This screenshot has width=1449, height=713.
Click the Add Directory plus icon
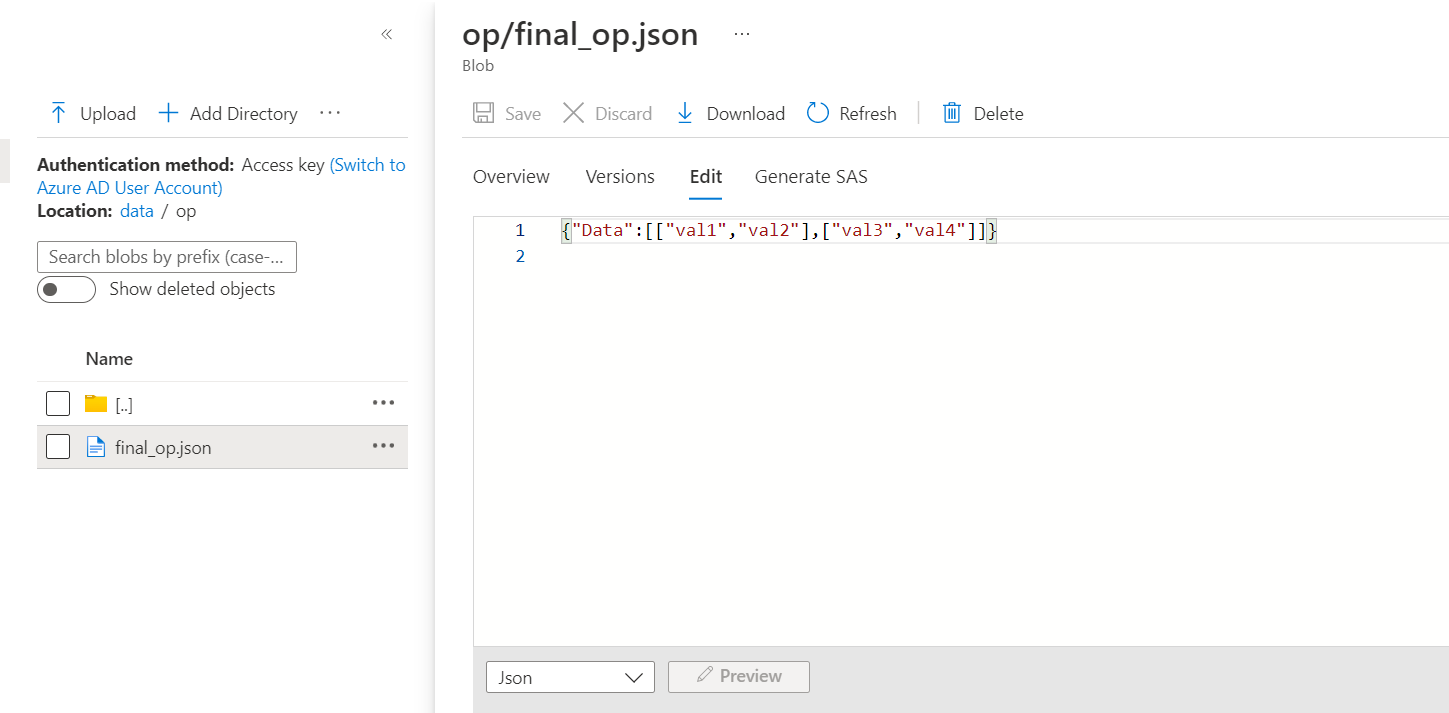coord(168,113)
